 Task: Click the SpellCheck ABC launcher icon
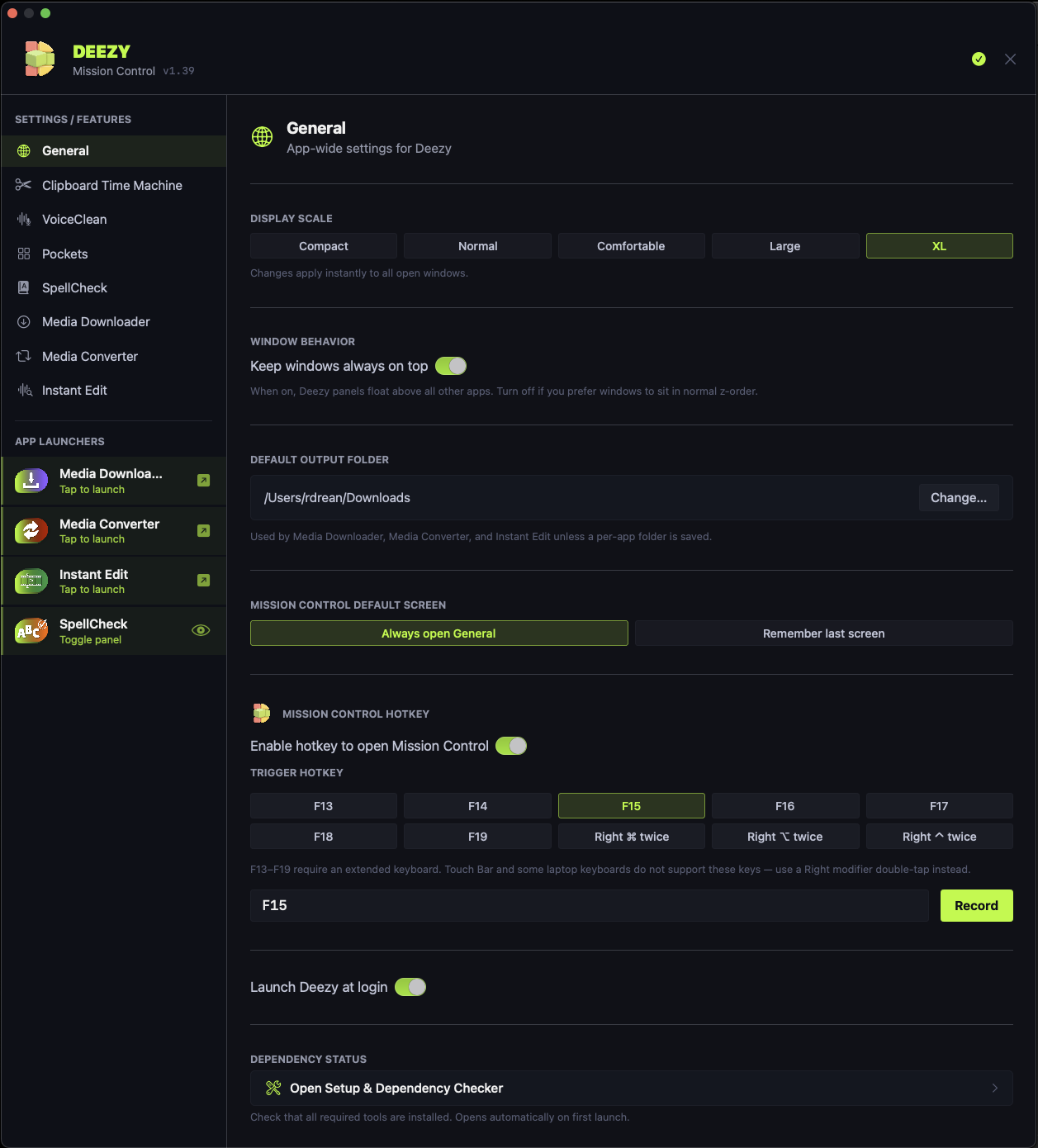(31, 631)
